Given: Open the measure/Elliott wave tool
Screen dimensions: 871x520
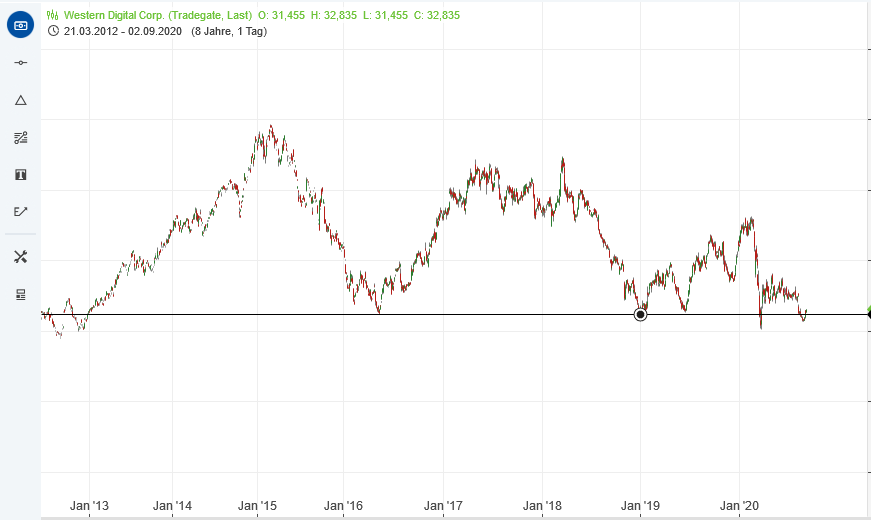Looking at the screenshot, I should tap(21, 212).
